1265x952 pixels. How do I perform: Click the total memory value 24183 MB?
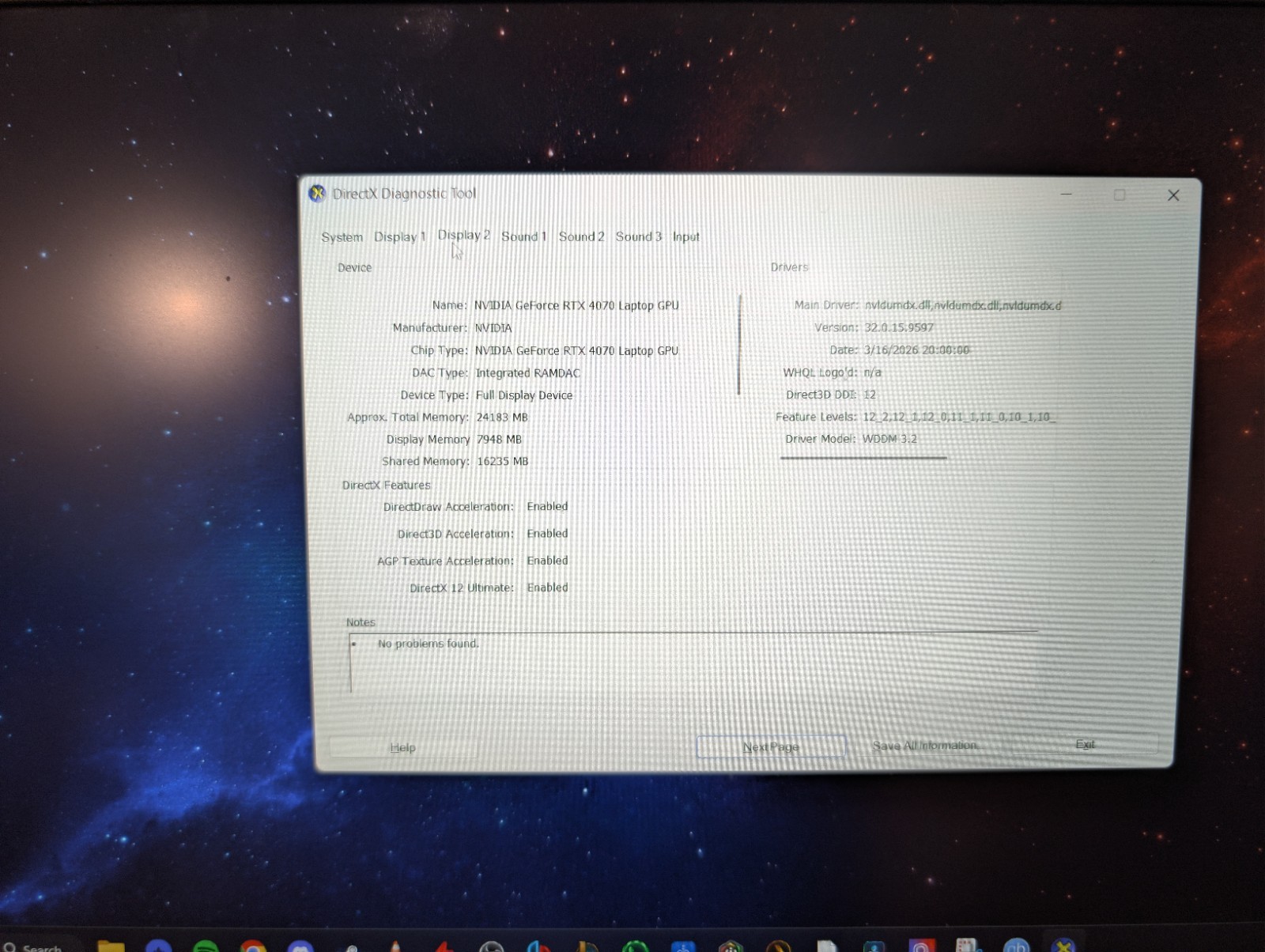(x=502, y=417)
